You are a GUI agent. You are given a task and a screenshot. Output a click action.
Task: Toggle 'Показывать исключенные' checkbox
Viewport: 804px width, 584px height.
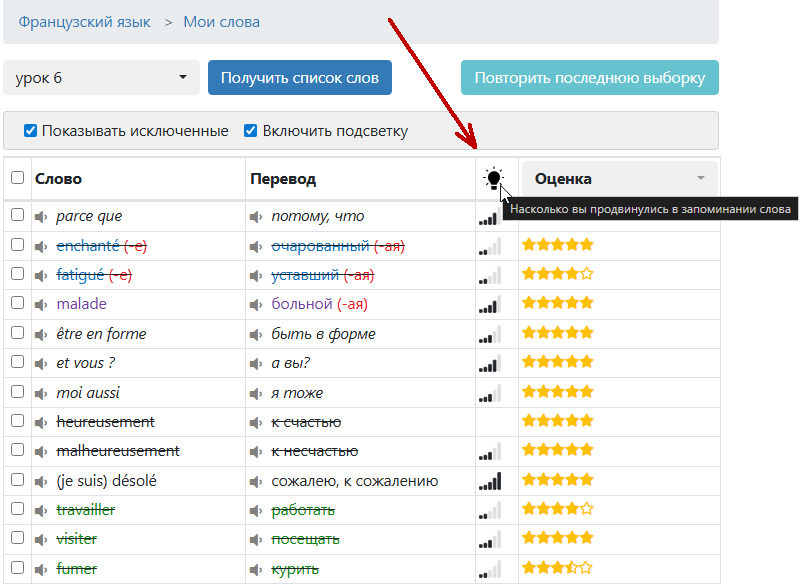pos(30,130)
